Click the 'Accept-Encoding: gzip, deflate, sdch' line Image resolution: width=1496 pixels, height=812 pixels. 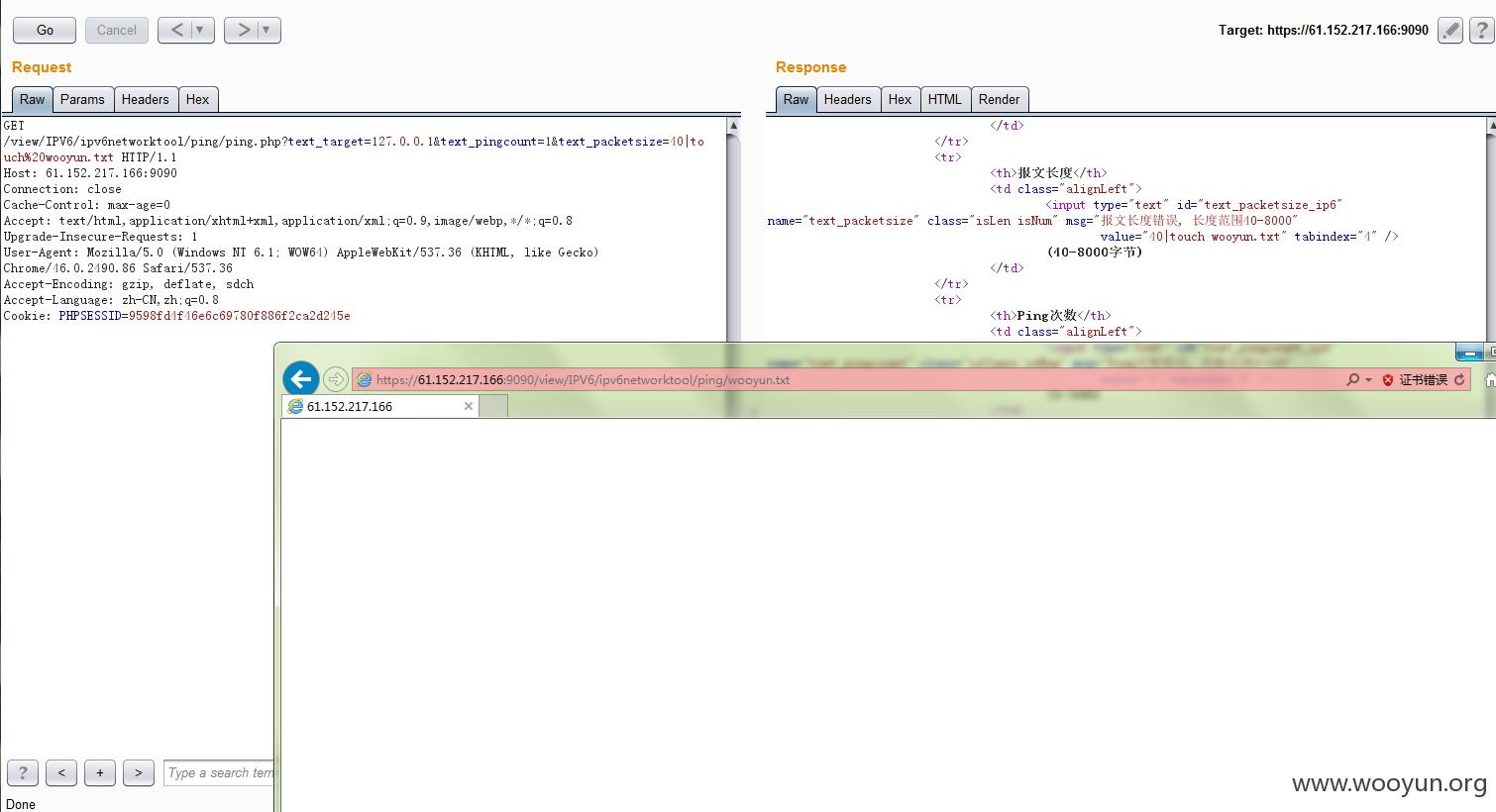point(129,284)
